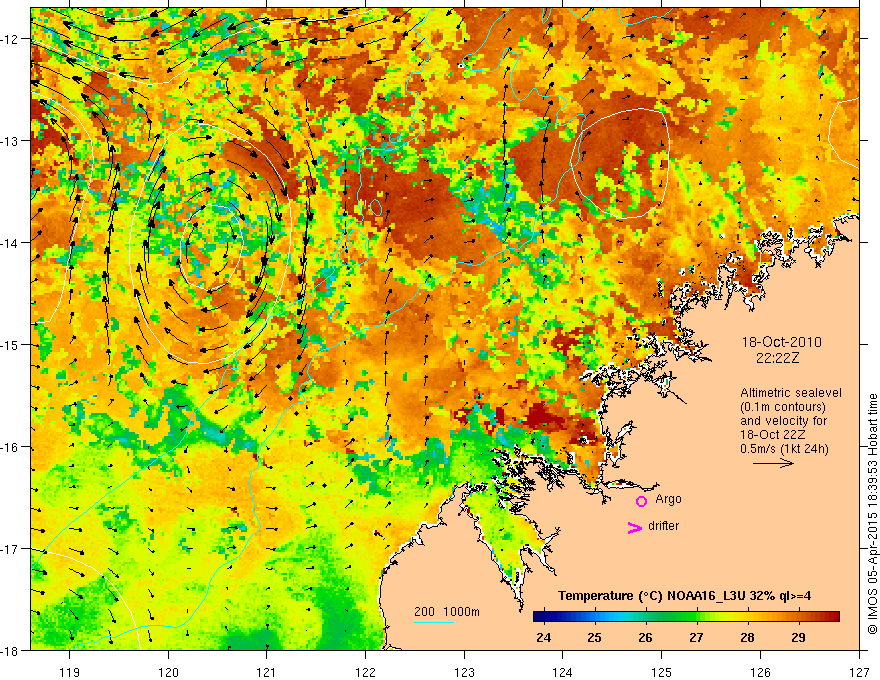
Task: Click the latitude axis label -13
Action: tap(10, 141)
